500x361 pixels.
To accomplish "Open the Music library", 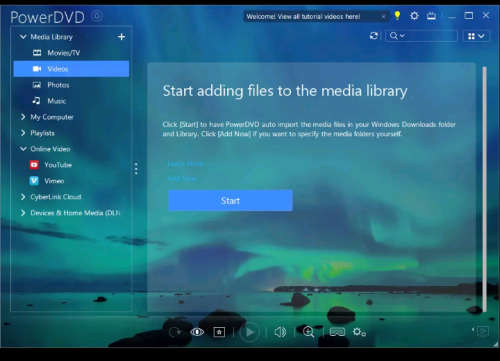I will coord(71,101).
